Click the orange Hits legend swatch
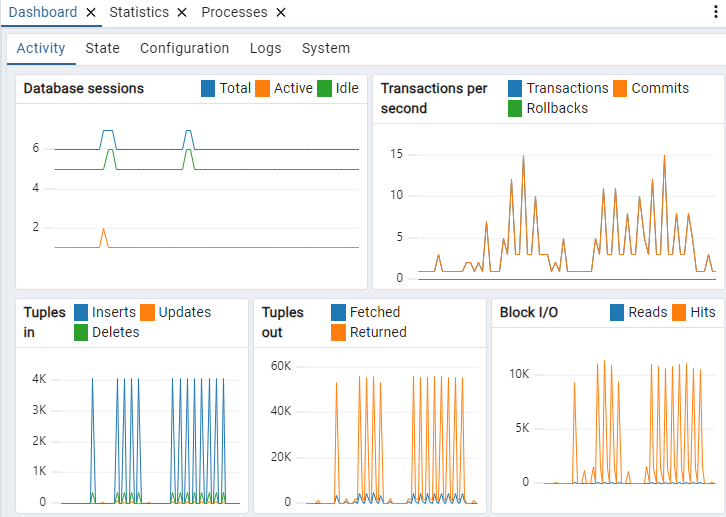726x517 pixels. click(680, 313)
